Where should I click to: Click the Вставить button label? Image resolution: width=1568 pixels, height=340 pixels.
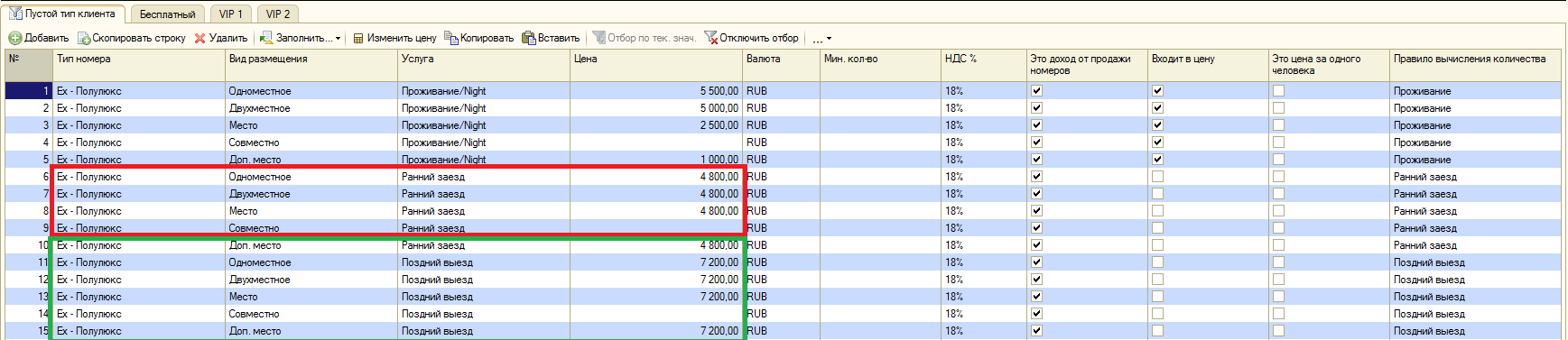click(559, 38)
